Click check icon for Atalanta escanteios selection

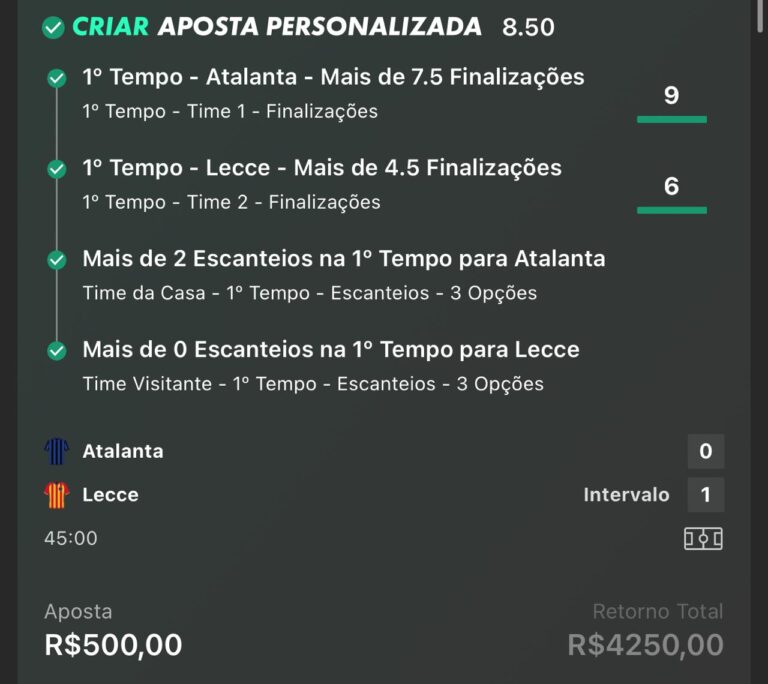point(57,260)
